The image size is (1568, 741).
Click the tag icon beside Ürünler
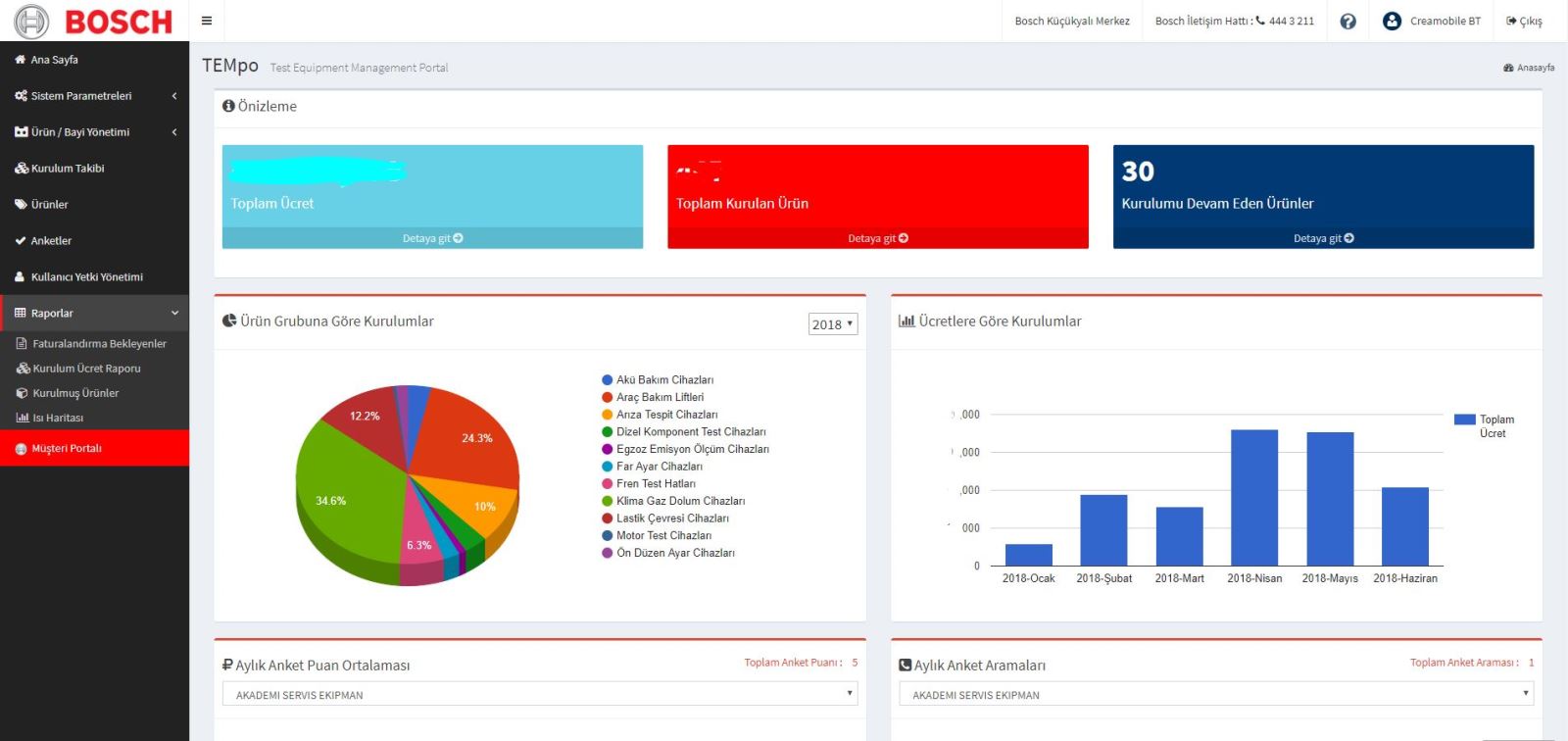click(x=21, y=205)
